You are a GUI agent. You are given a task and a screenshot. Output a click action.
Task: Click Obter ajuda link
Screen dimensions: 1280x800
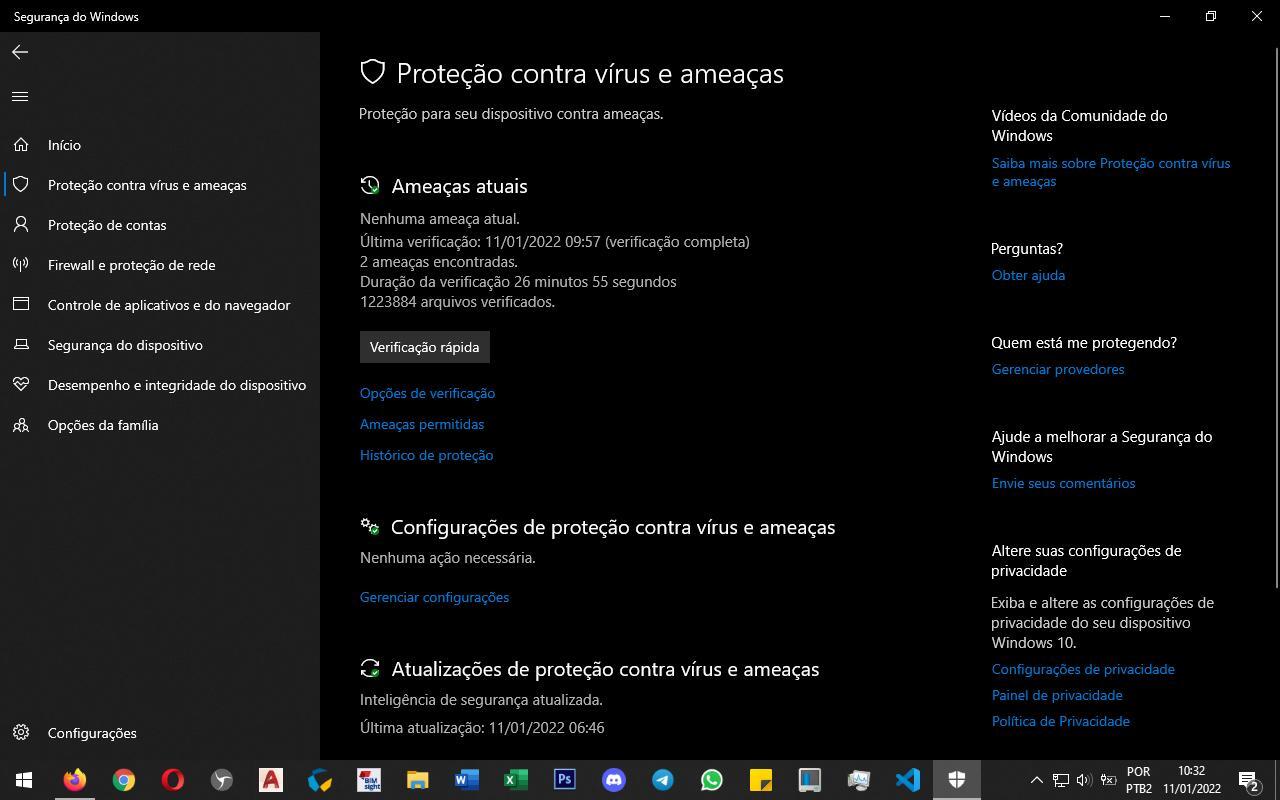1028,275
